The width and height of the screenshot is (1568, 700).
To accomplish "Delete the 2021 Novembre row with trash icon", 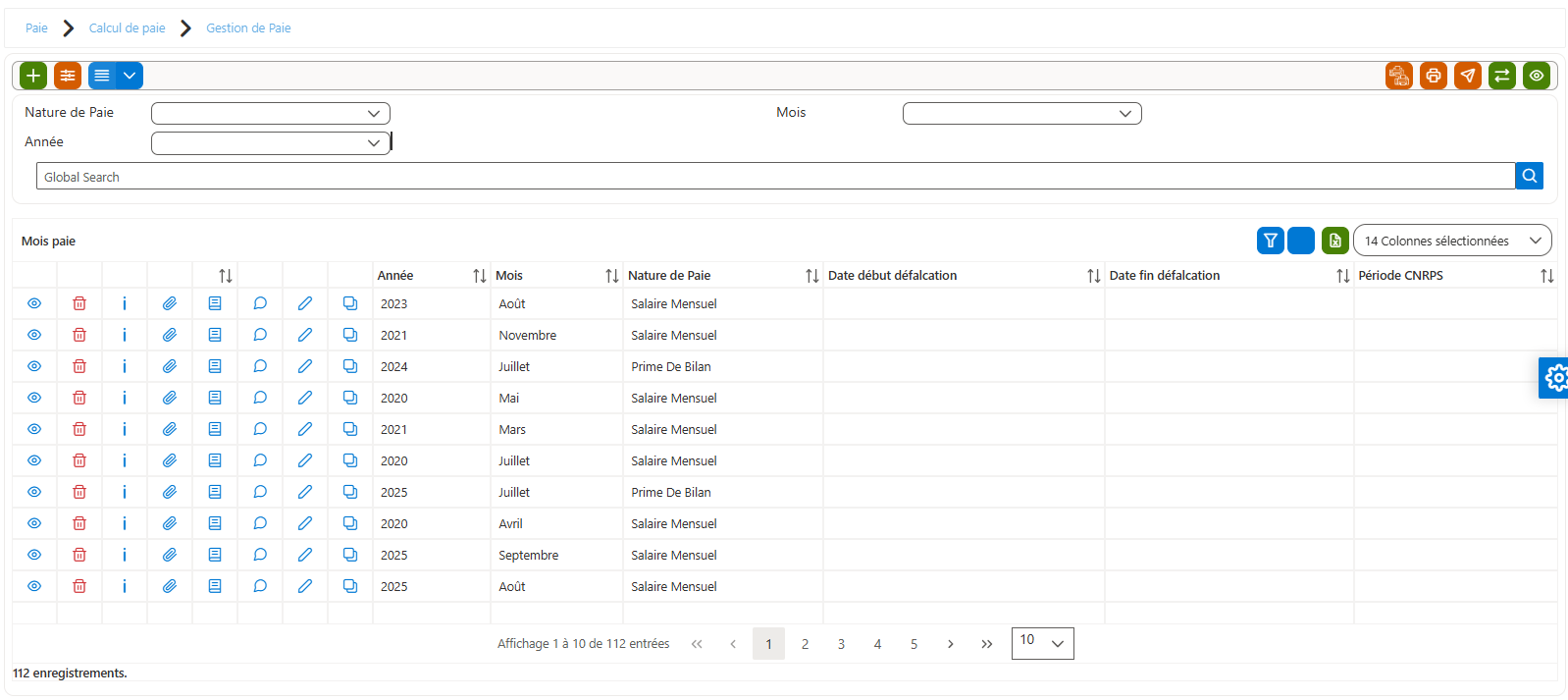I will (x=79, y=335).
